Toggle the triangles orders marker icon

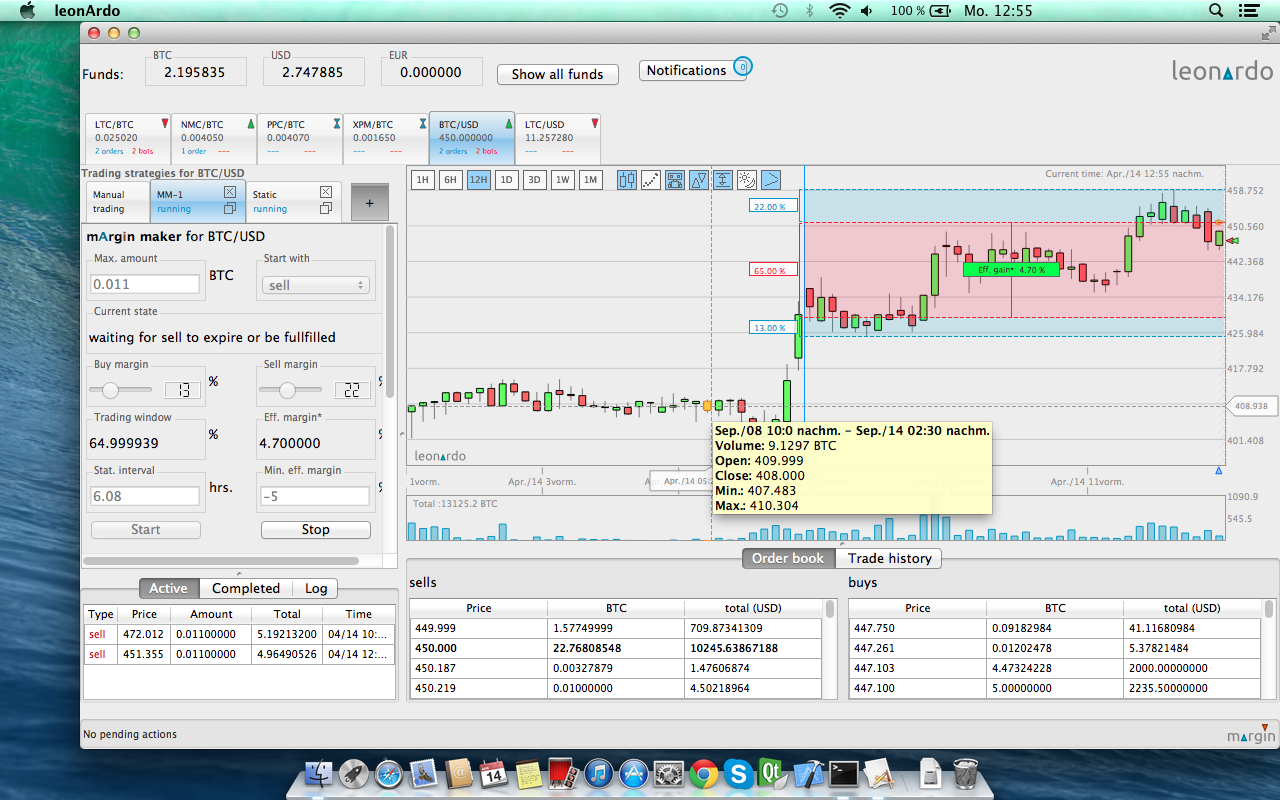[699, 180]
